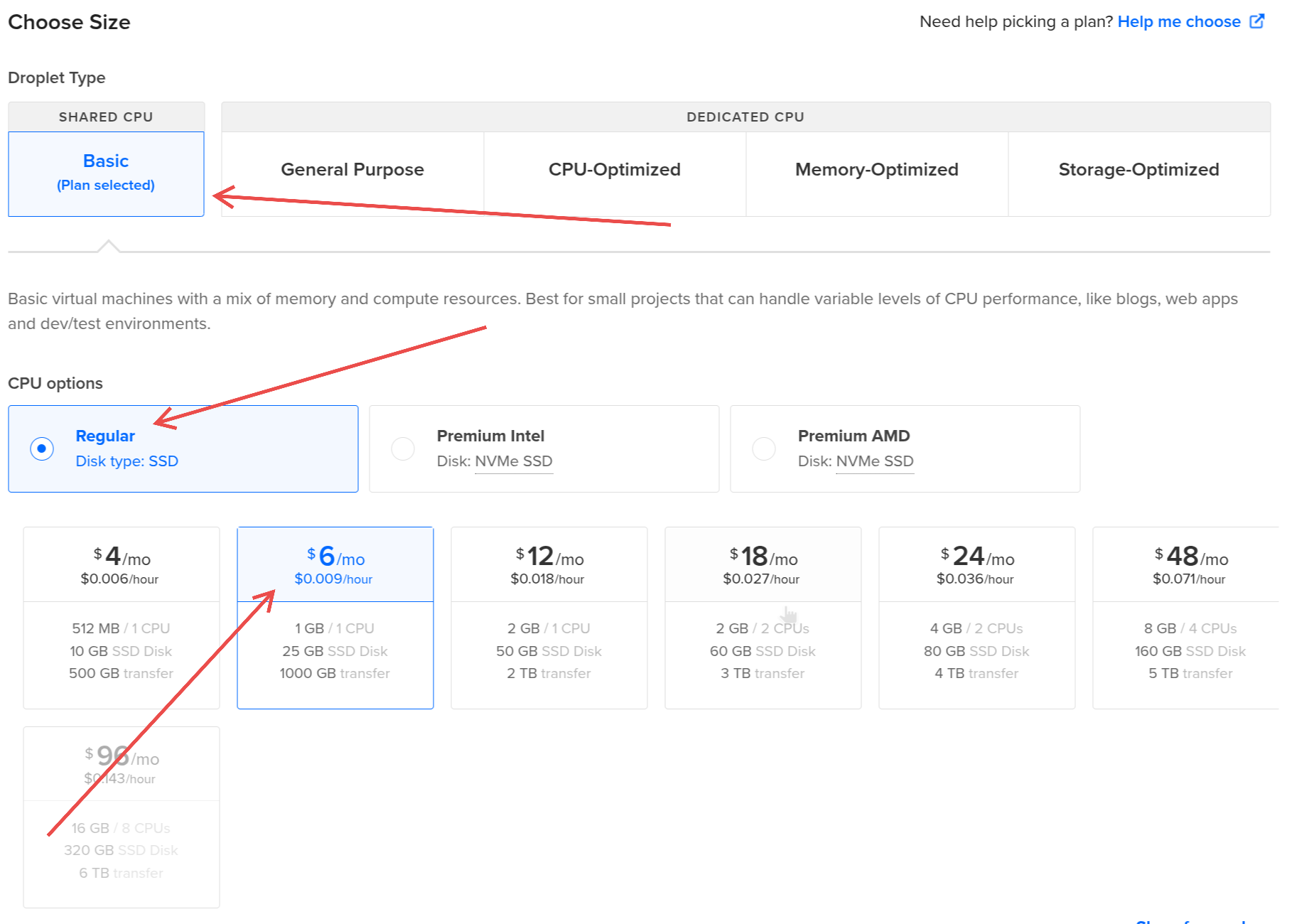Click the external link icon beside Help me choose
1309x924 pixels.
1256,21
